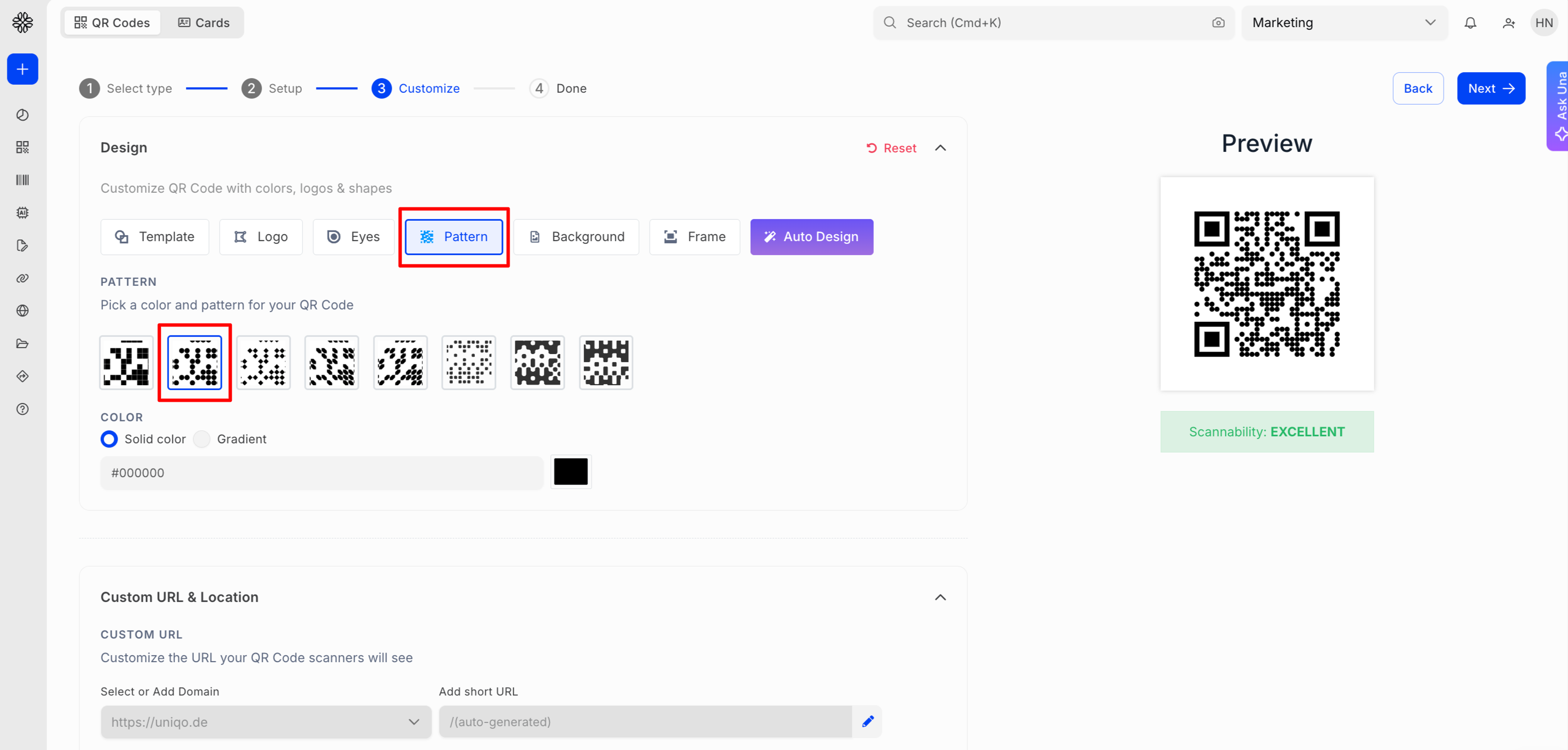
Task: Open the Template design tab
Action: pos(155,237)
